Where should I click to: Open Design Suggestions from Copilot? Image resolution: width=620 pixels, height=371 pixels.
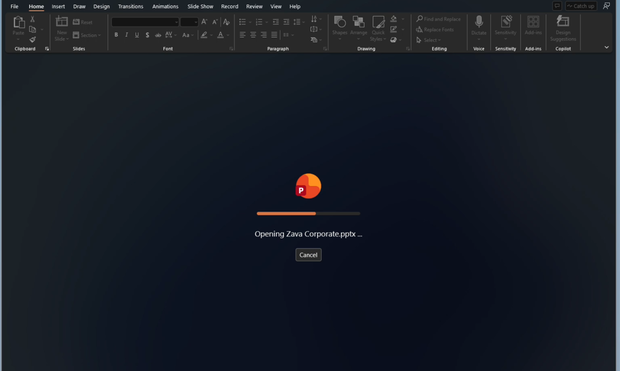(x=563, y=28)
